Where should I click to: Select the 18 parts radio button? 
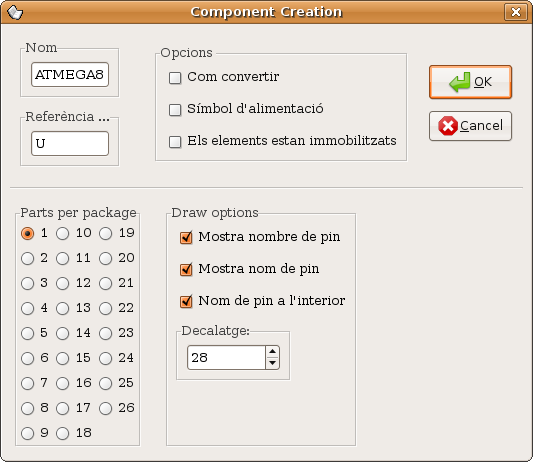tap(63, 433)
